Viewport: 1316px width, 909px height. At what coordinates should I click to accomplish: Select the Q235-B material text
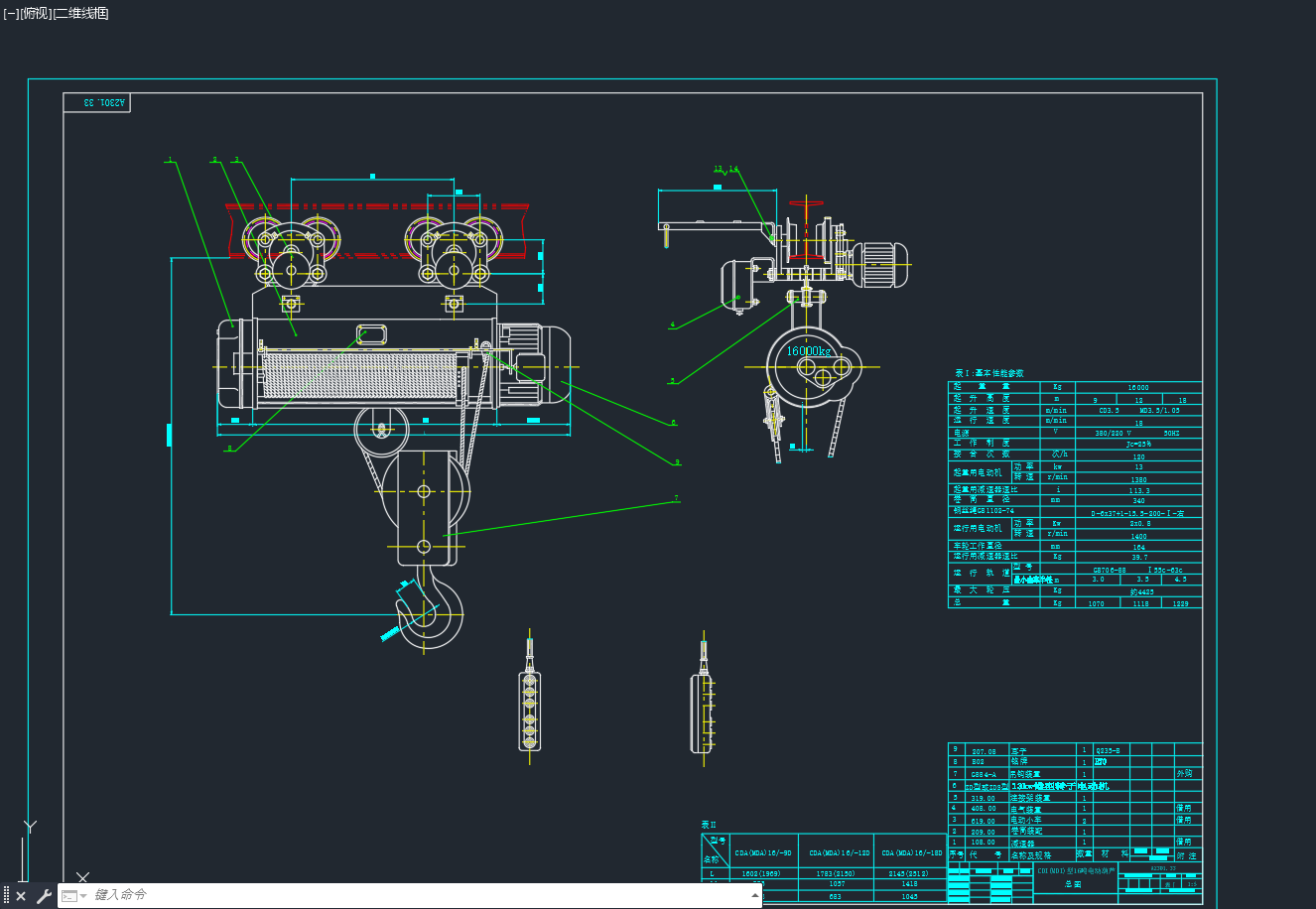point(1108,751)
